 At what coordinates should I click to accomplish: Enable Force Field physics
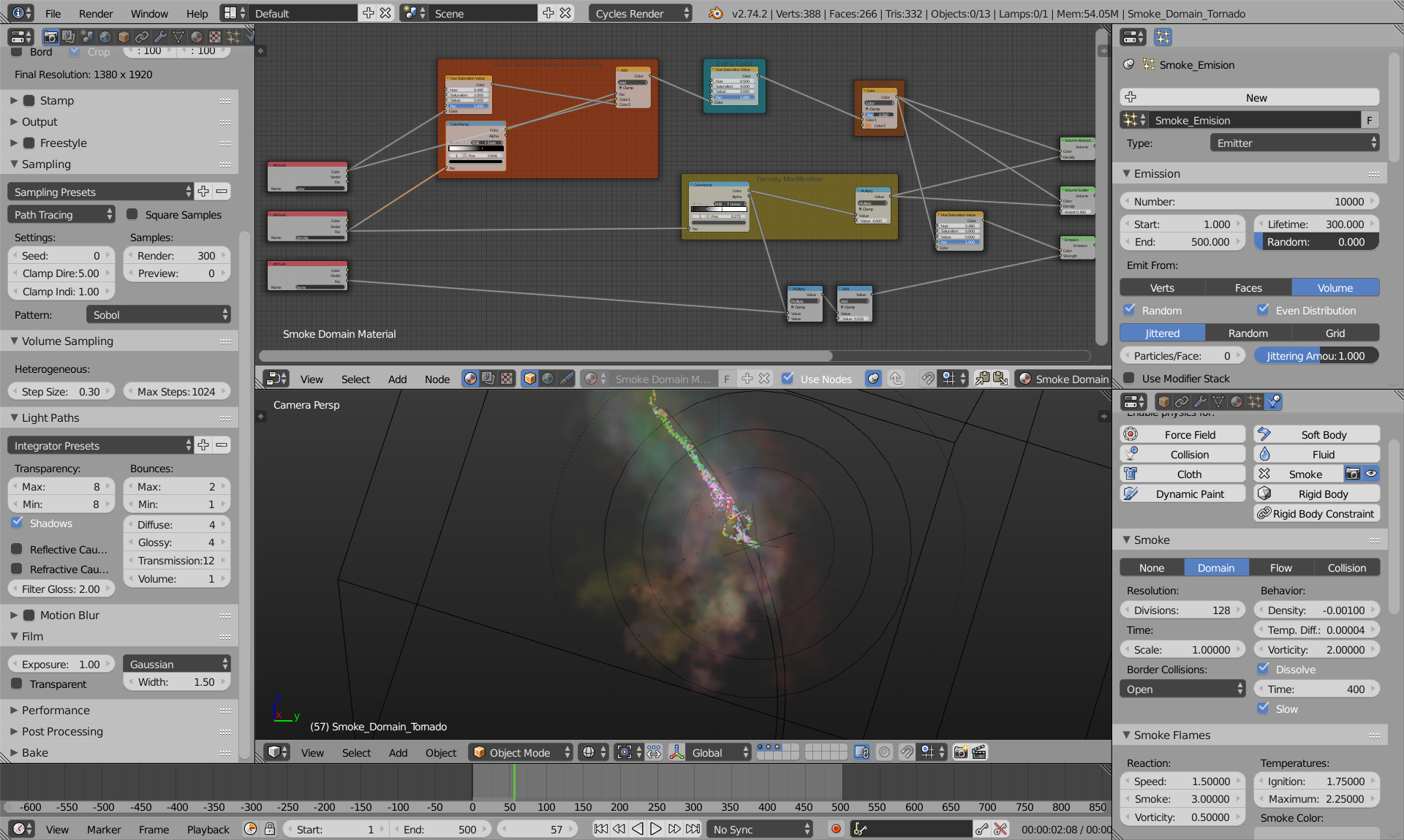click(x=1182, y=434)
